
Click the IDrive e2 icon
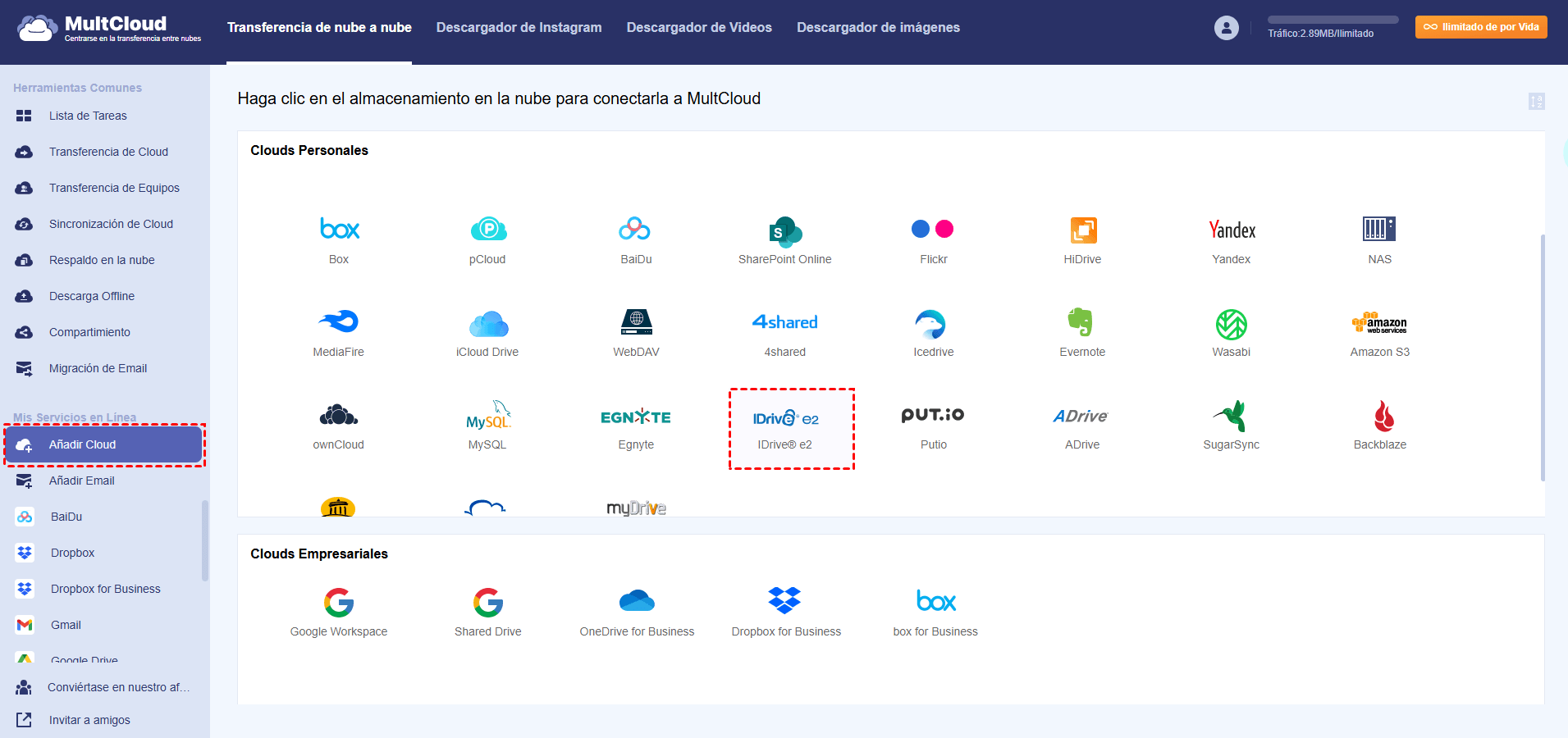pos(786,419)
